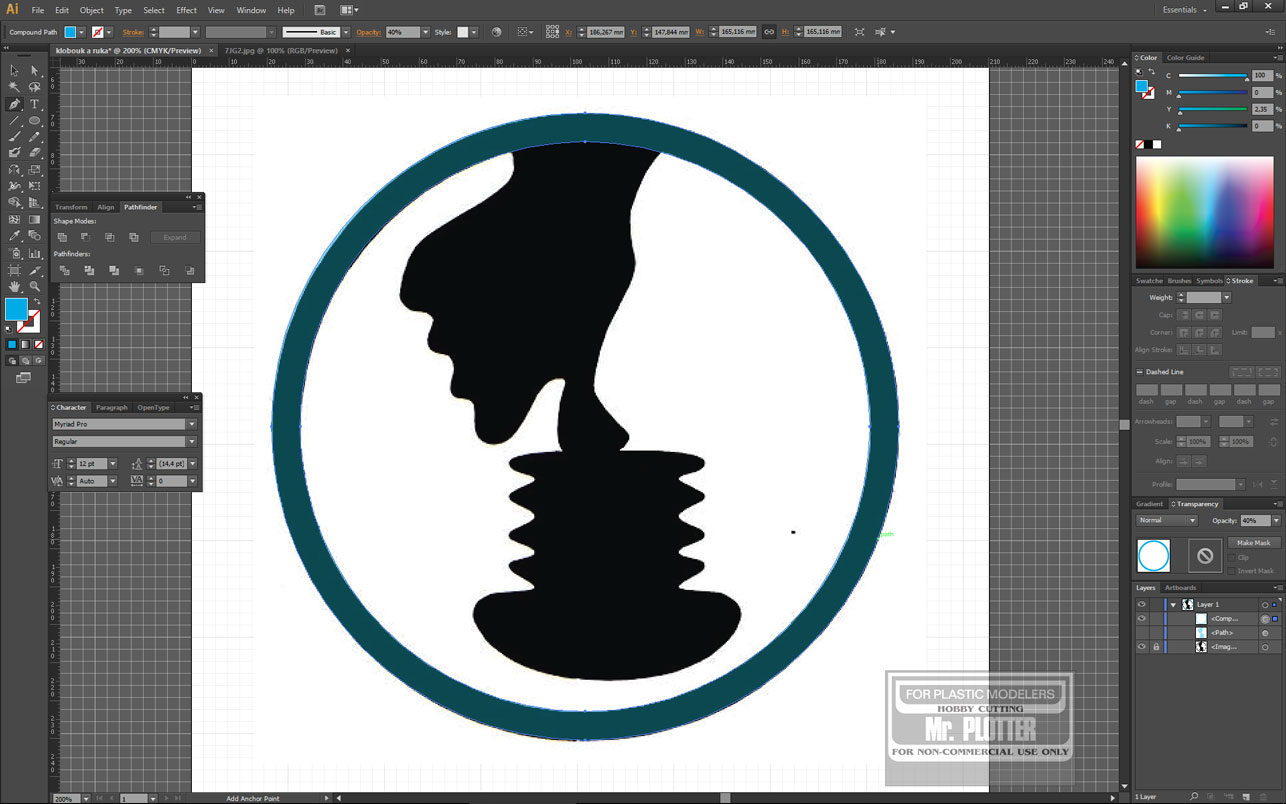Select the Direct Selection tool
Viewport: 1286px width, 804px height.
pos(34,71)
